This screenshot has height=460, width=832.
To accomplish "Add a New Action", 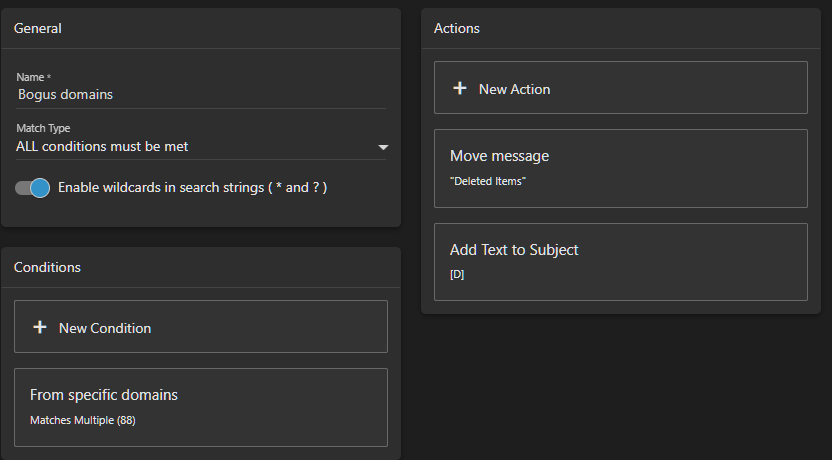I will pyautogui.click(x=621, y=88).
